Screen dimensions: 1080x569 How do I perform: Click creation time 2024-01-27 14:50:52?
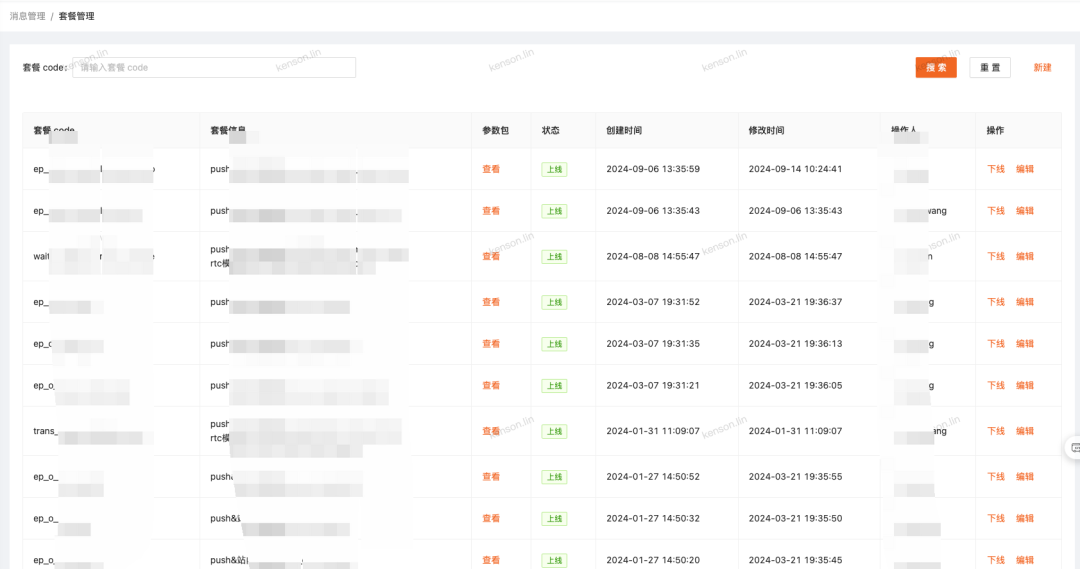pos(653,477)
